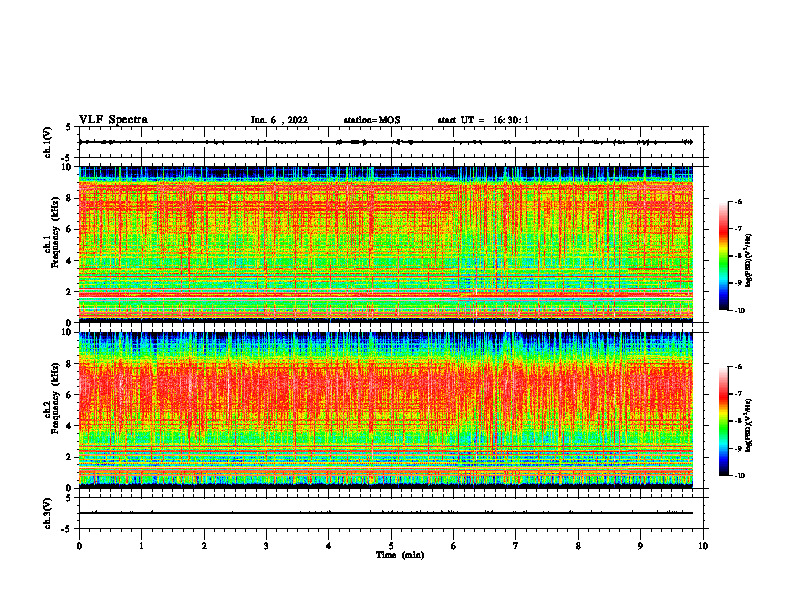Click the "ch.1(V)" waveform axis label
Viewport: 792px width, 612px height.
(x=47, y=142)
